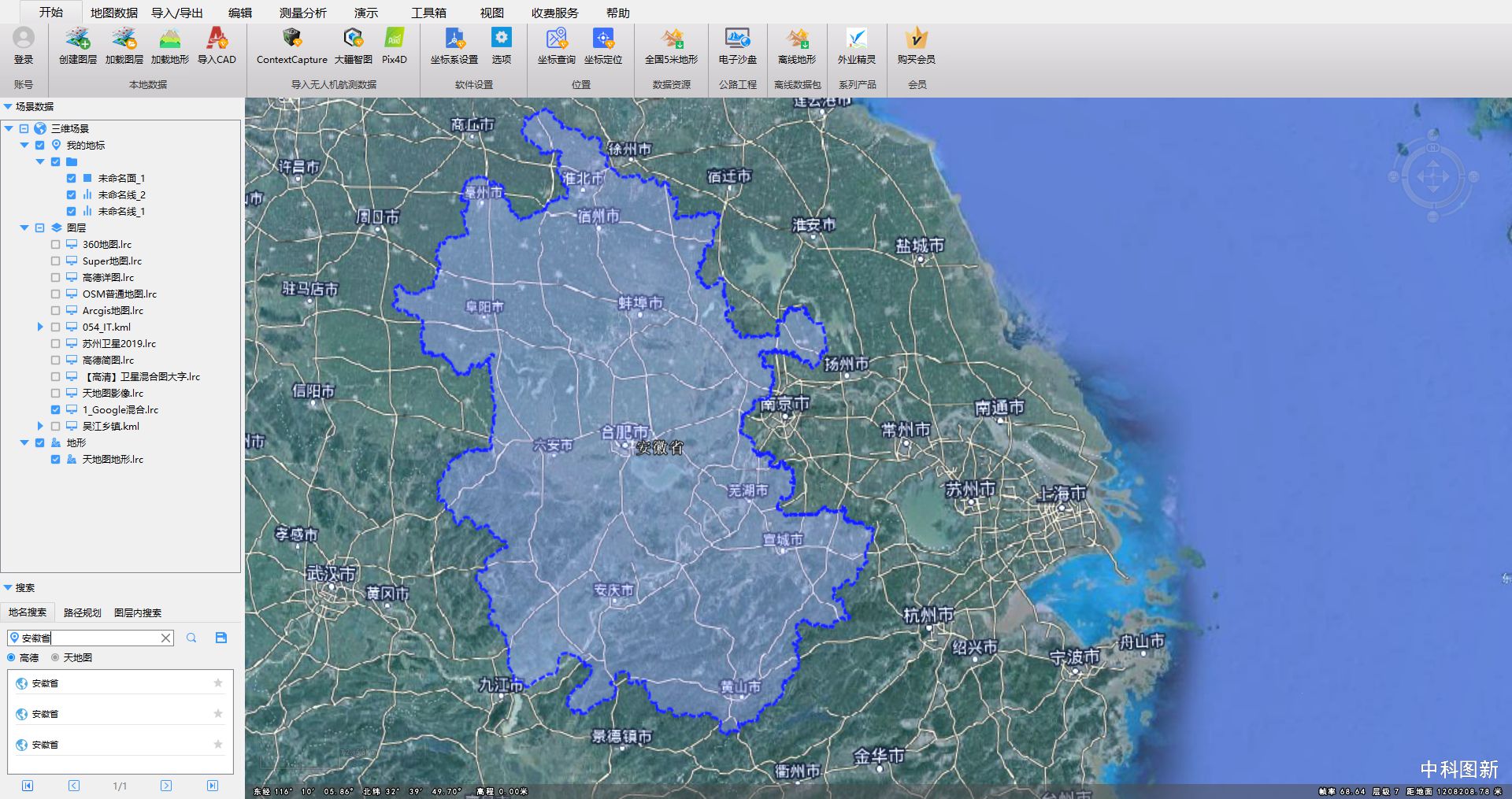Click the 导入CAD icon

coord(217,39)
